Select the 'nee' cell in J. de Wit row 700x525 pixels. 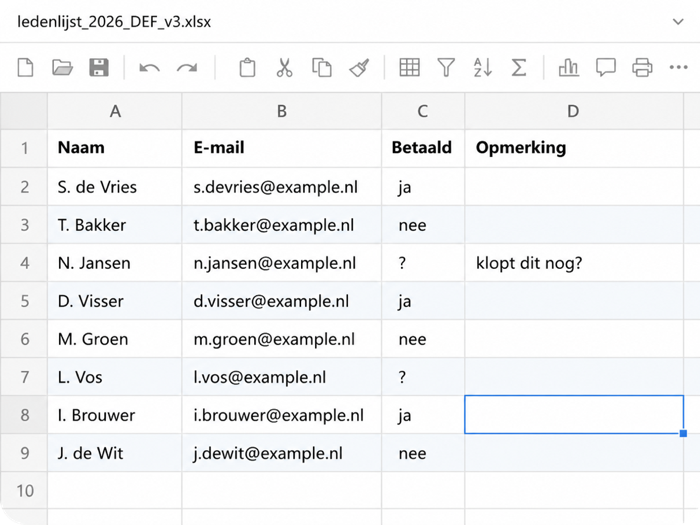point(423,453)
